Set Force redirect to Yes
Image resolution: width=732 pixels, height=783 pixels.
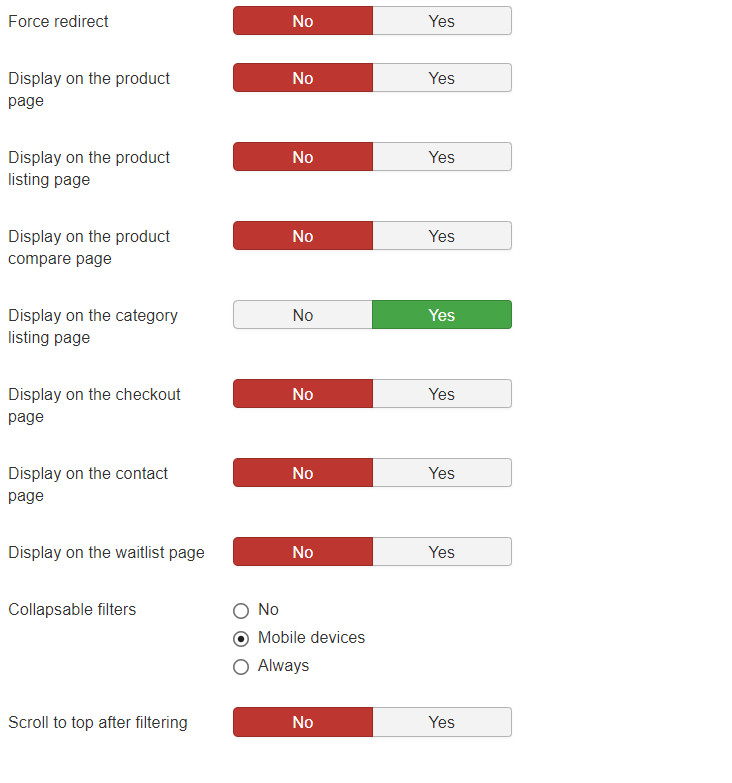(x=441, y=21)
